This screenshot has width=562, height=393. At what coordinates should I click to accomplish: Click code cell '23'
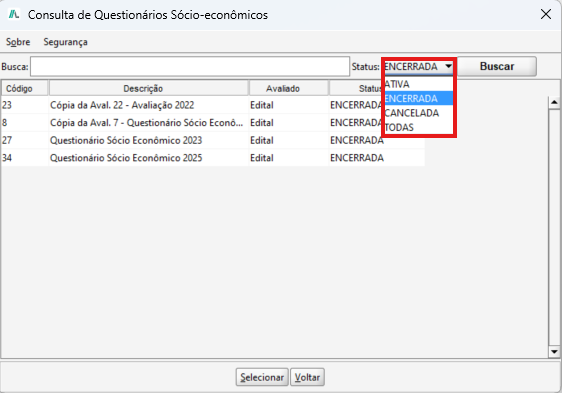25,105
